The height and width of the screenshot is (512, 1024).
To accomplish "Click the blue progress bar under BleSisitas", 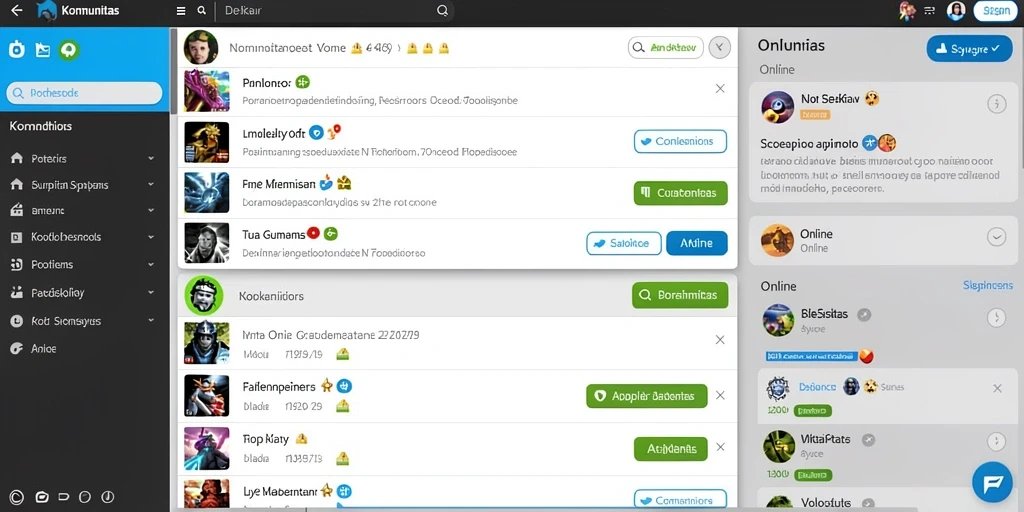I will point(810,357).
